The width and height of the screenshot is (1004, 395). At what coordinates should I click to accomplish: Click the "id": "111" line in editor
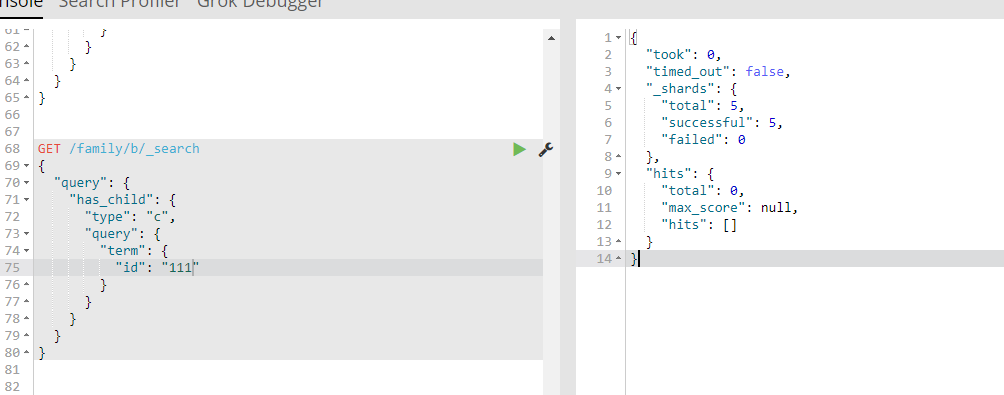click(288, 268)
